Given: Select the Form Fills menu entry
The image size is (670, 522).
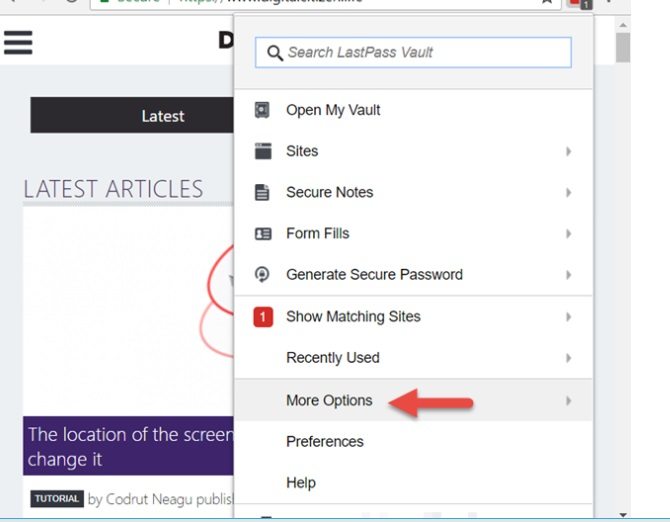Looking at the screenshot, I should (x=413, y=234).
